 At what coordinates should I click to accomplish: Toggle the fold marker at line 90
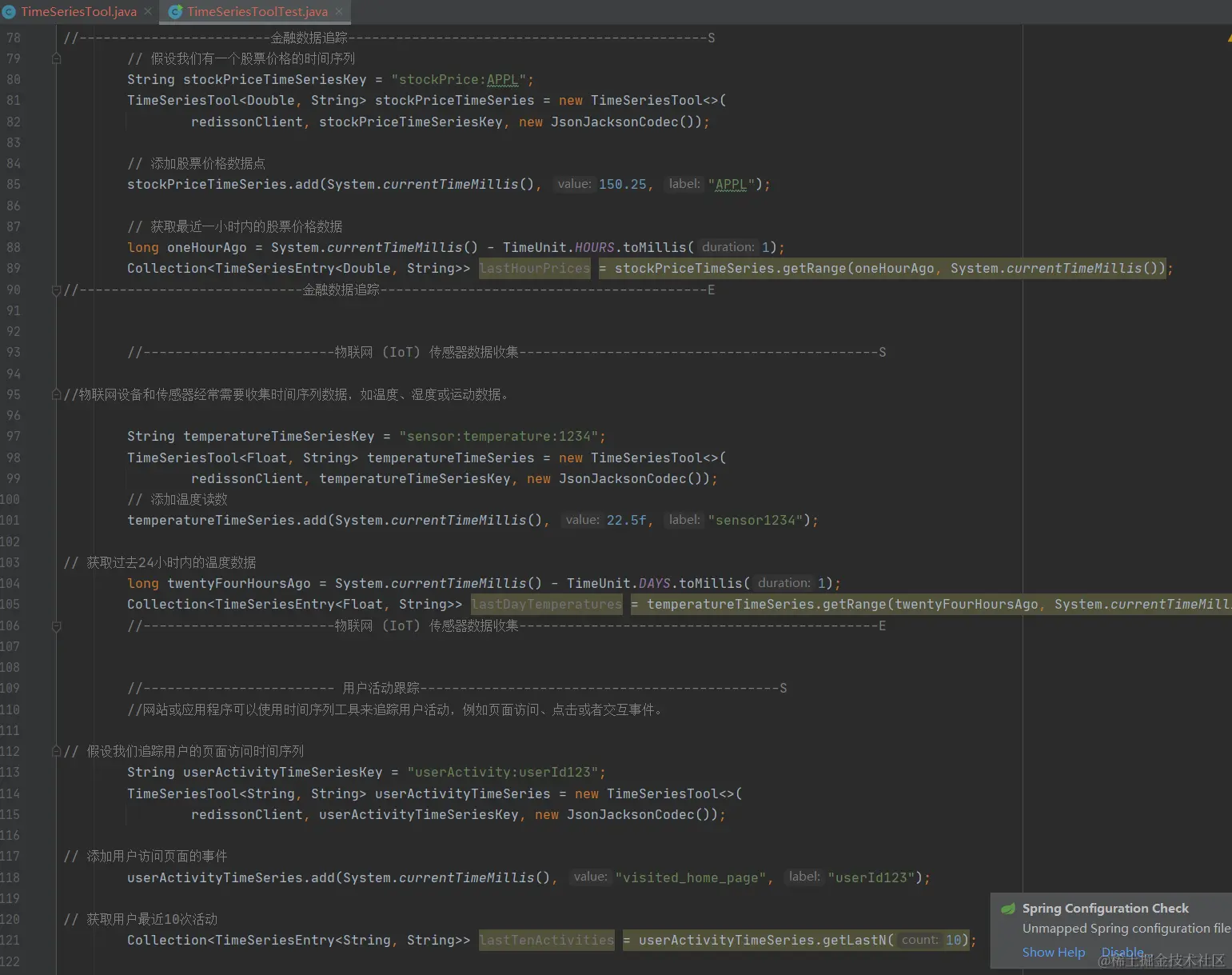[56, 290]
